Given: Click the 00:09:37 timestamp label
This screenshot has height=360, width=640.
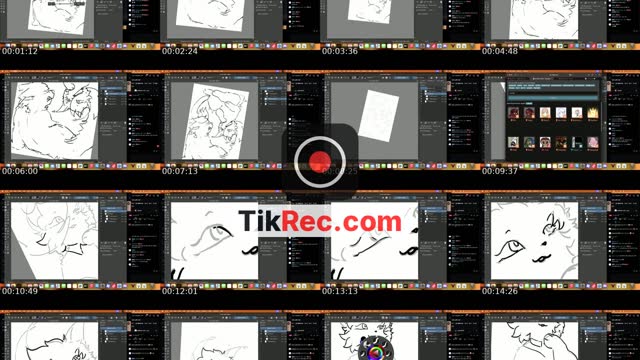Looking at the screenshot, I should pyautogui.click(x=500, y=171).
